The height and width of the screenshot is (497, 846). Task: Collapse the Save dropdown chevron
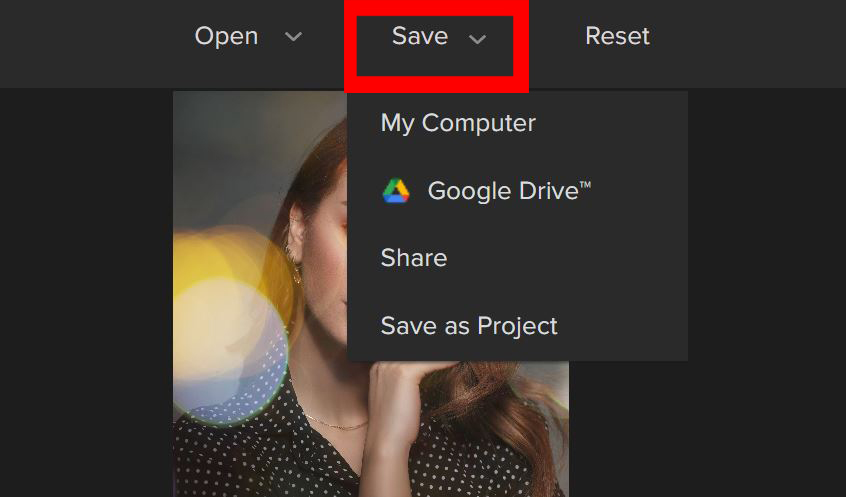click(x=477, y=39)
